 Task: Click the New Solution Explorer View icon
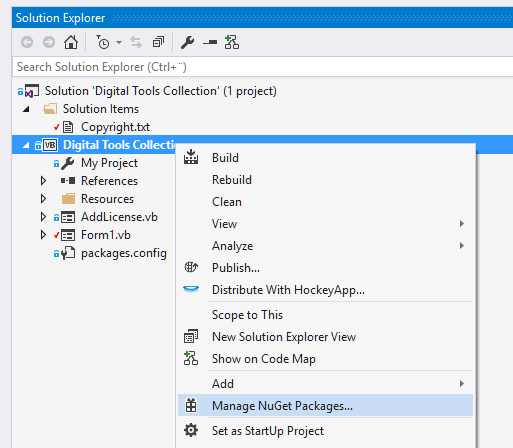(x=191, y=336)
